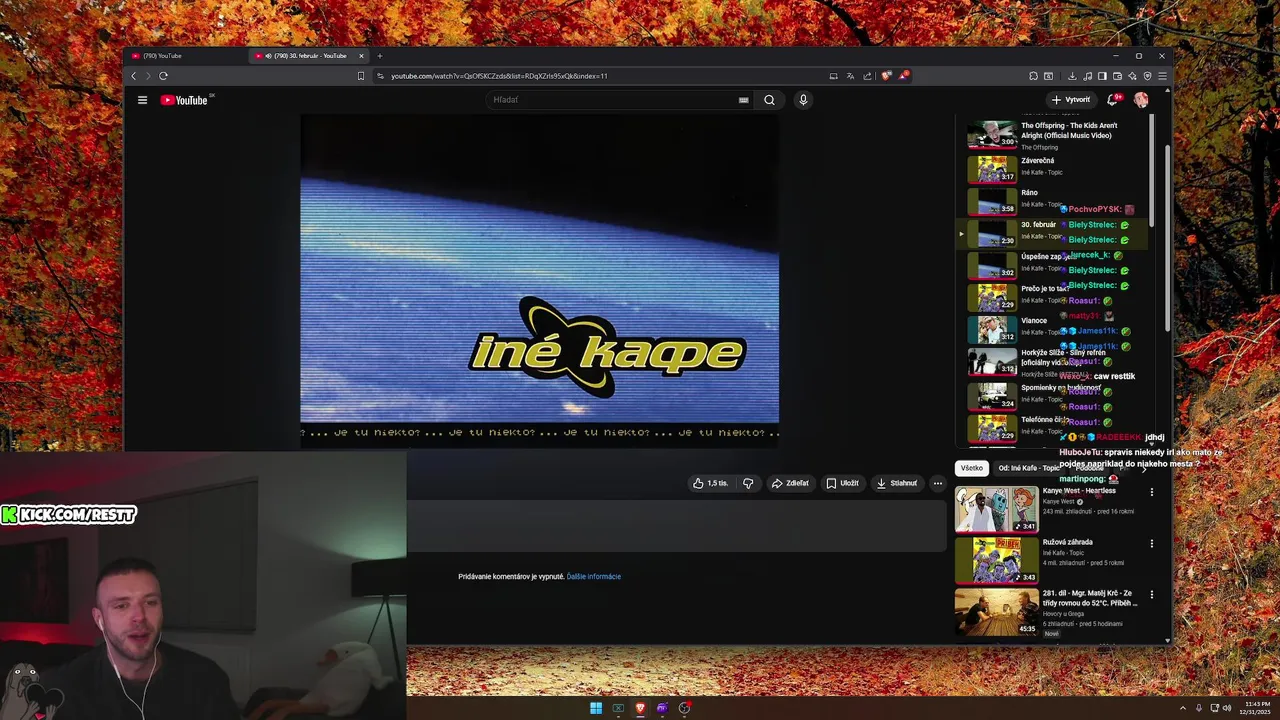Viewport: 1280px width, 720px height.
Task: Open the Brave browser icon in the taskbar
Action: pyautogui.click(x=640, y=708)
